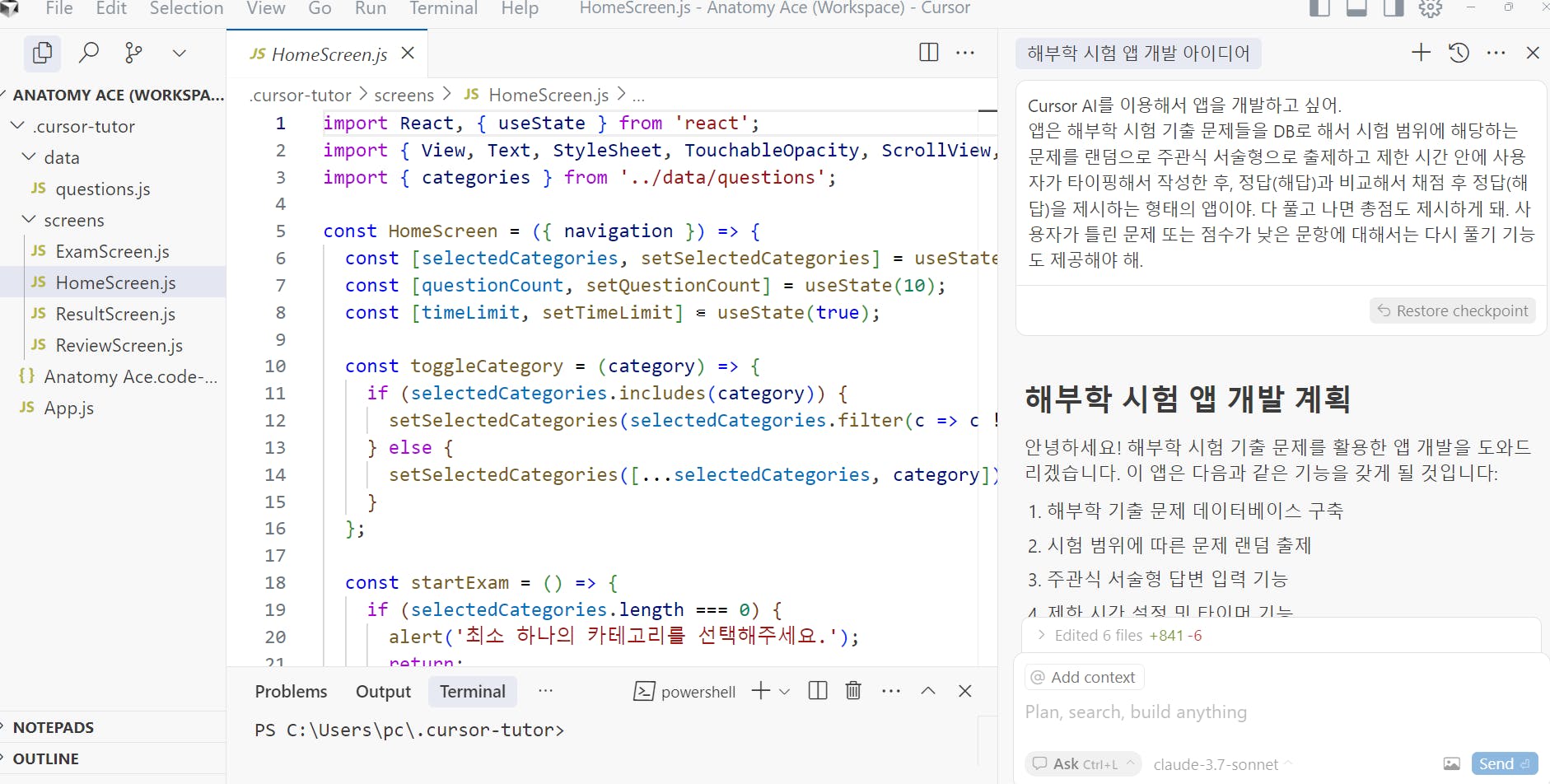The width and height of the screenshot is (1550, 784).
Task: Close the bottom terminal panel
Action: tap(965, 691)
